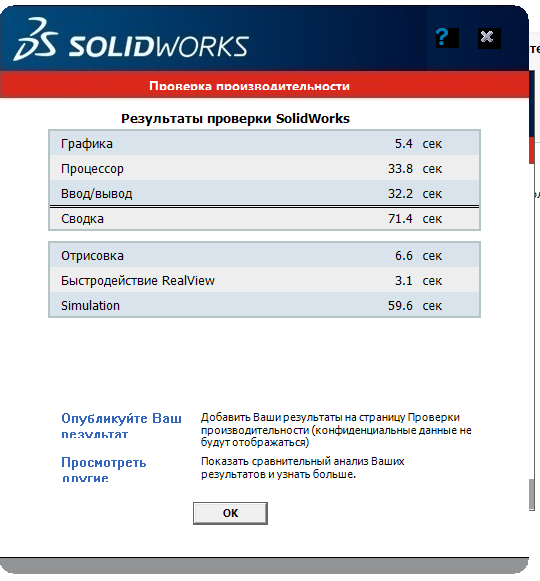Close the performance test dialog
Viewport: 540px width, 581px height.
tap(489, 38)
